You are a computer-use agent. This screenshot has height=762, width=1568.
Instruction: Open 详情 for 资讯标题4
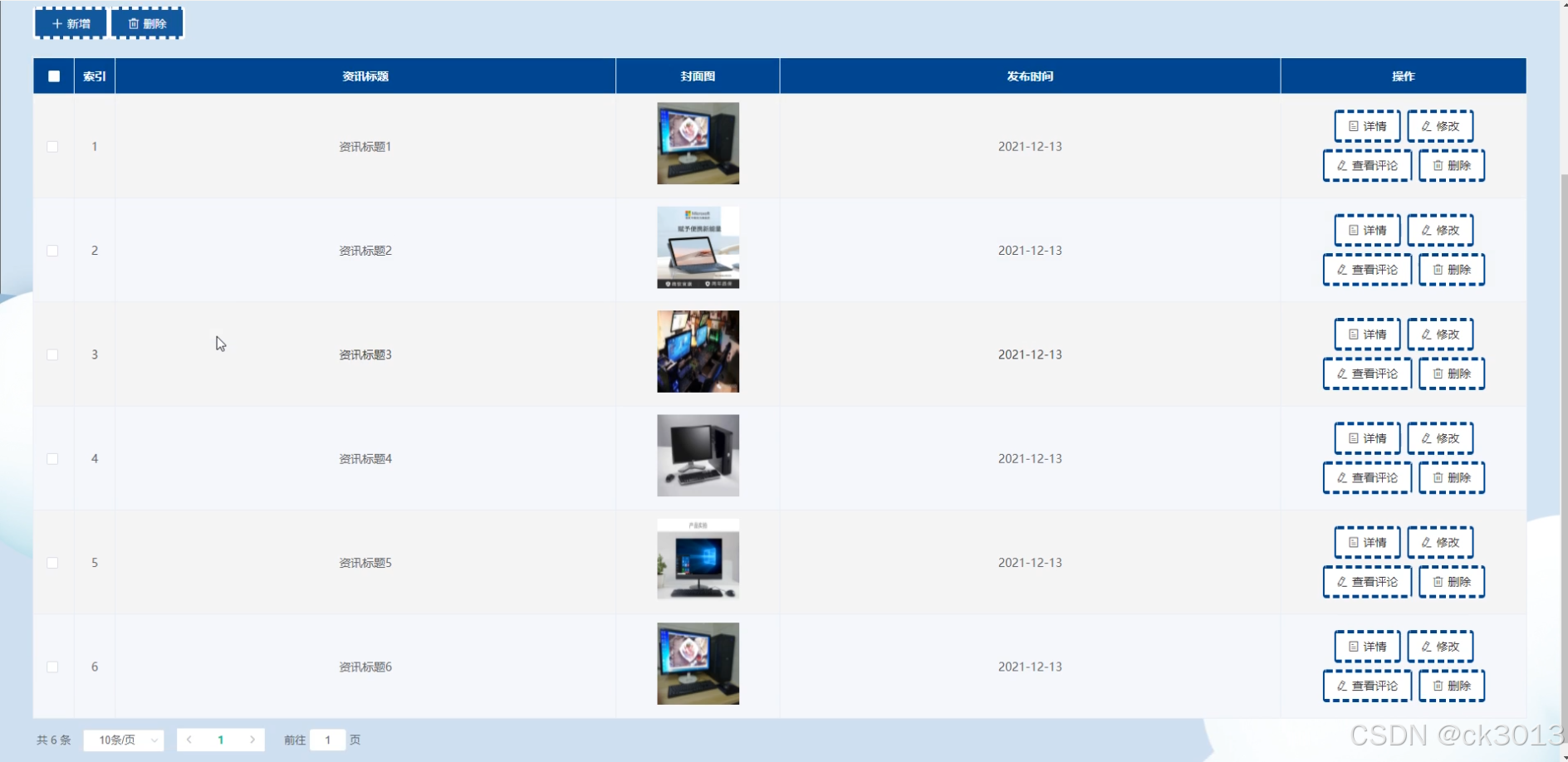click(1367, 438)
